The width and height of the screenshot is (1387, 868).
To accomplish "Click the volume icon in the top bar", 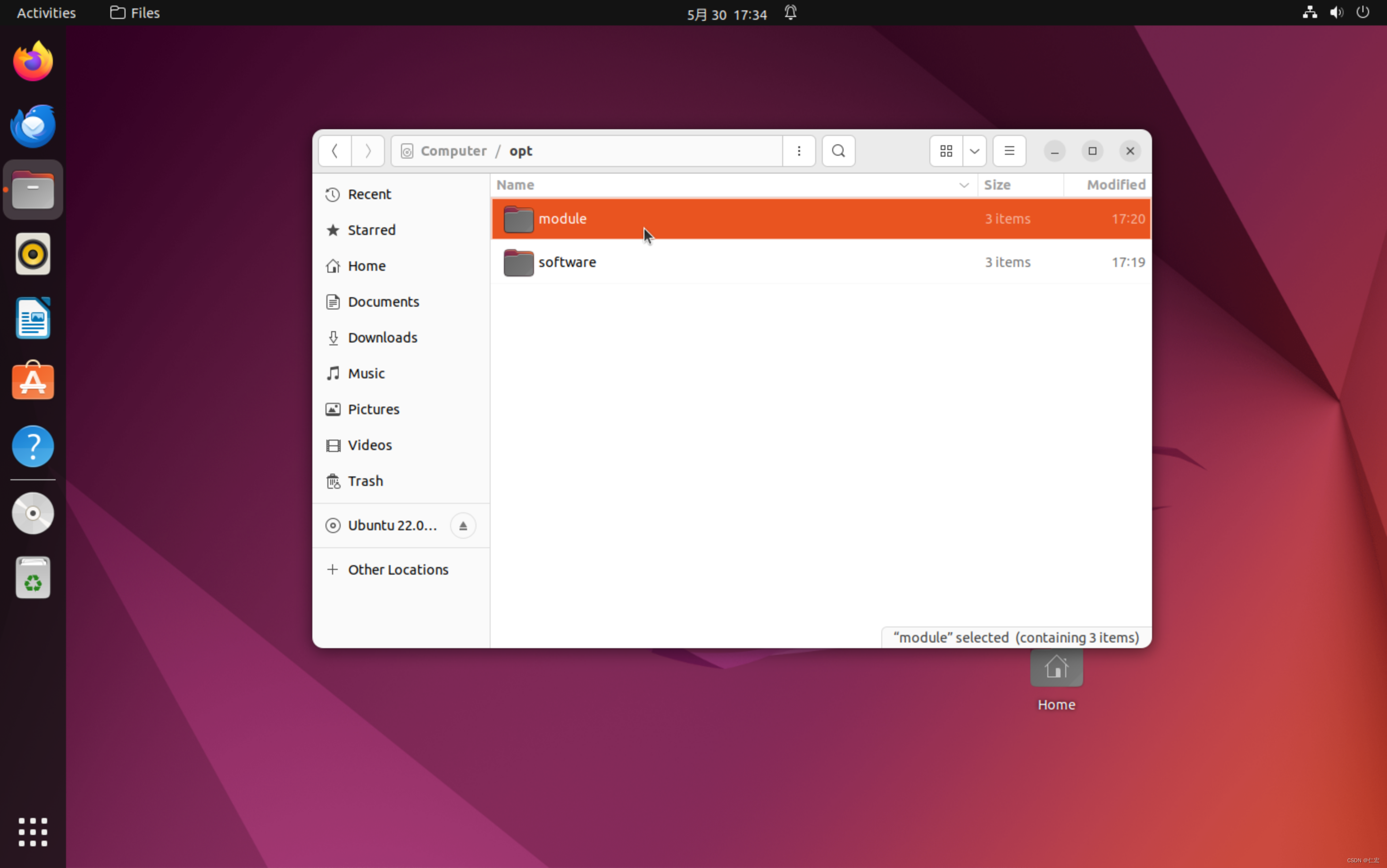I will (x=1336, y=12).
